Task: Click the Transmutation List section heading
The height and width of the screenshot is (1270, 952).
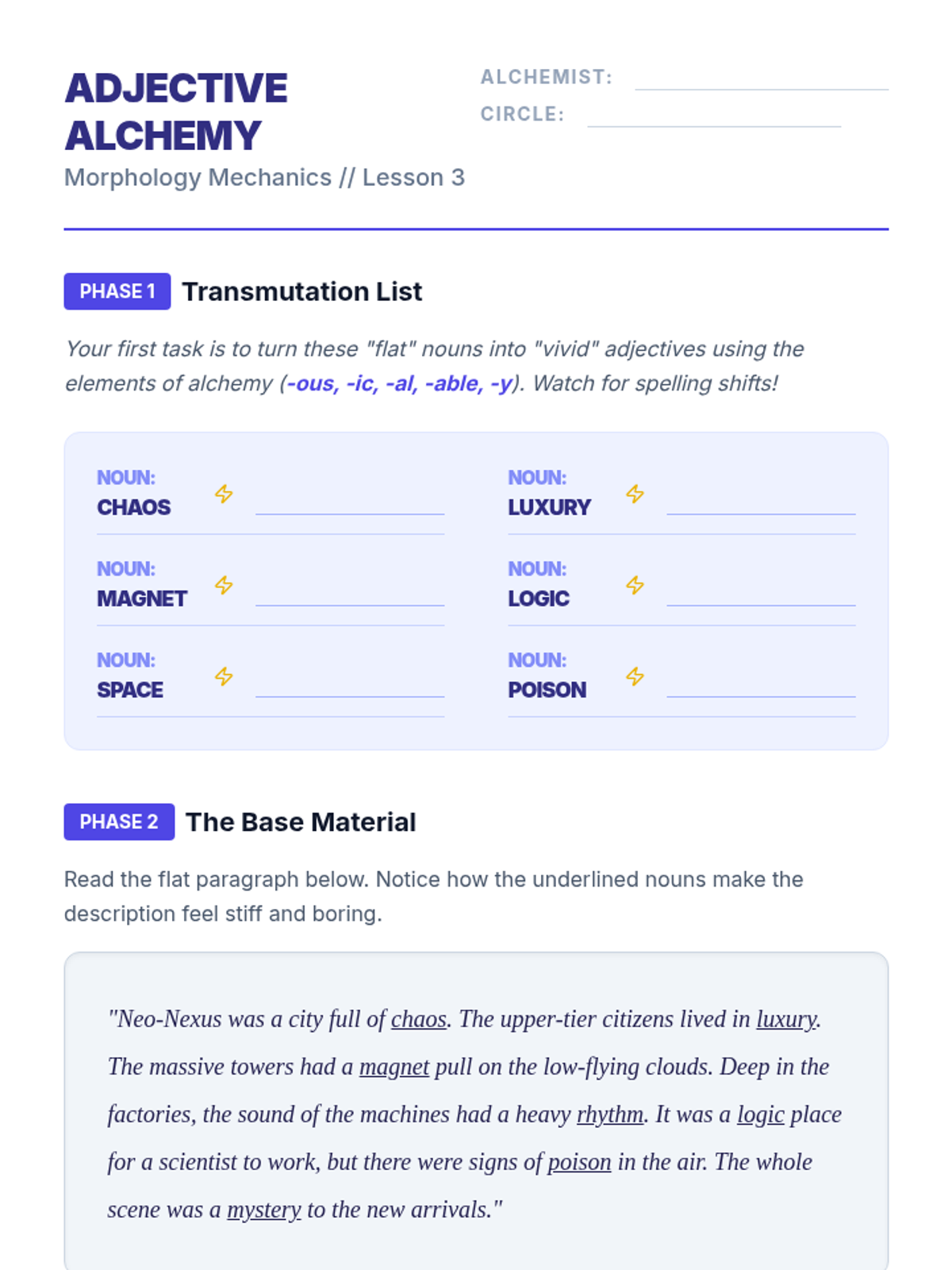Action: [302, 291]
